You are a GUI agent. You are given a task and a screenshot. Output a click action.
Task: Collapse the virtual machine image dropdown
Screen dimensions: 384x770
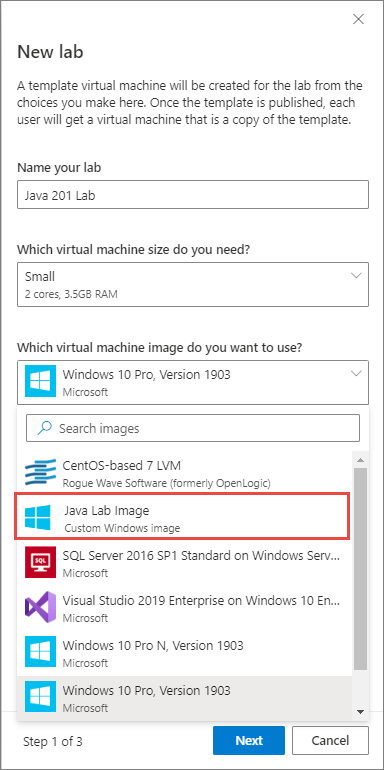coord(192,382)
